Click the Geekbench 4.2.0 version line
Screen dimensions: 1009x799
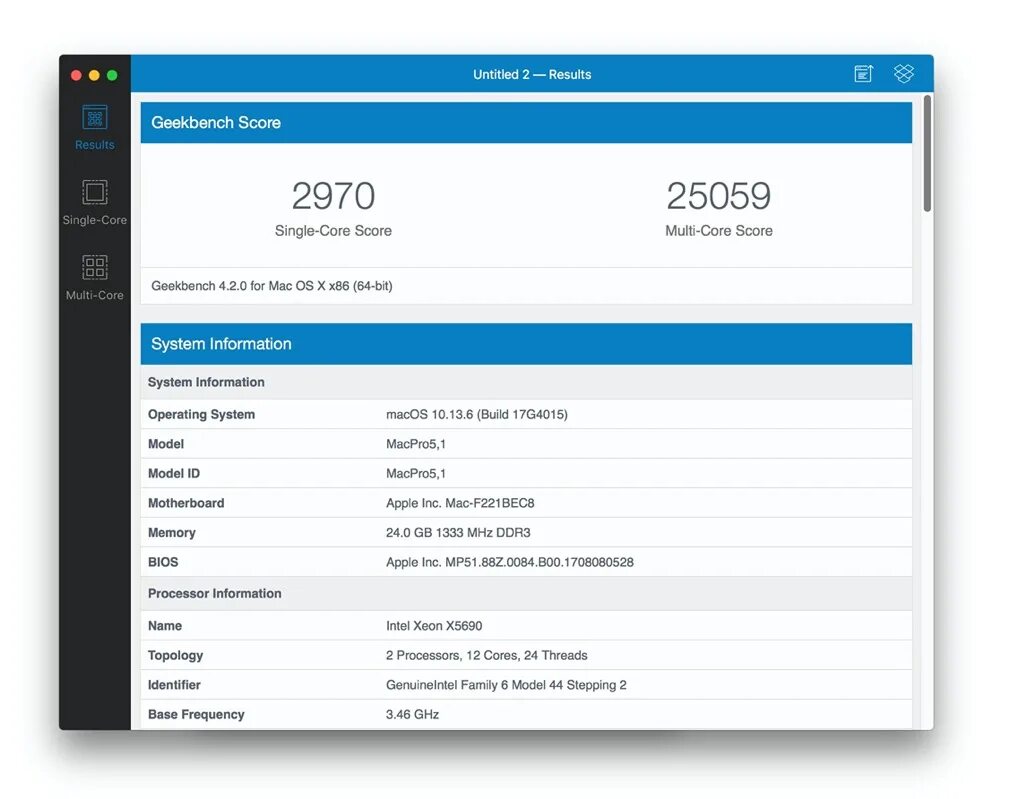pyautogui.click(x=272, y=286)
